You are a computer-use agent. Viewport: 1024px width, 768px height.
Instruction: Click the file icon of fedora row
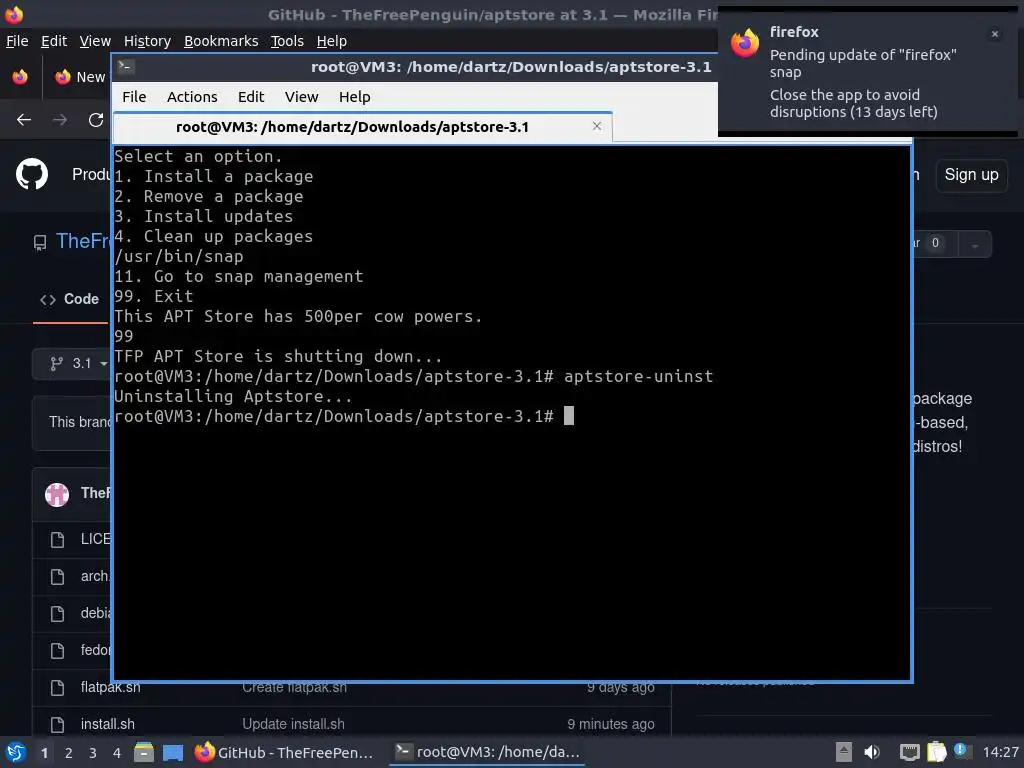(57, 650)
